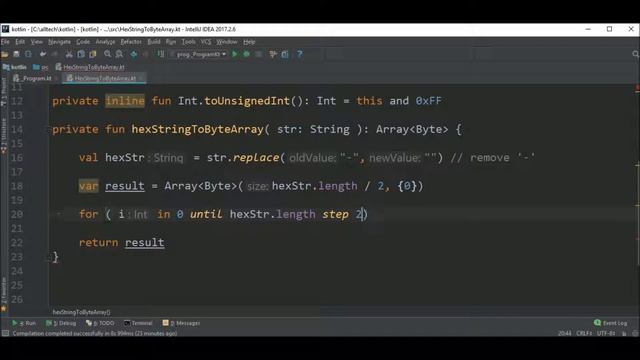The height and width of the screenshot is (360, 640).
Task: Start debugging with the bug icon
Action: [247, 54]
